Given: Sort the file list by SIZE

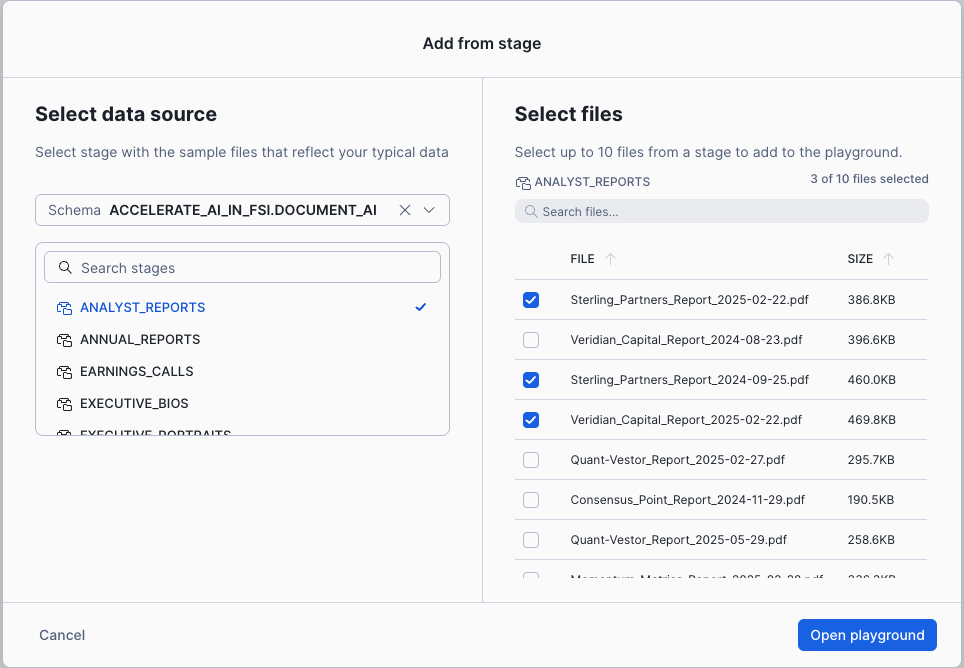Looking at the screenshot, I should pos(861,258).
